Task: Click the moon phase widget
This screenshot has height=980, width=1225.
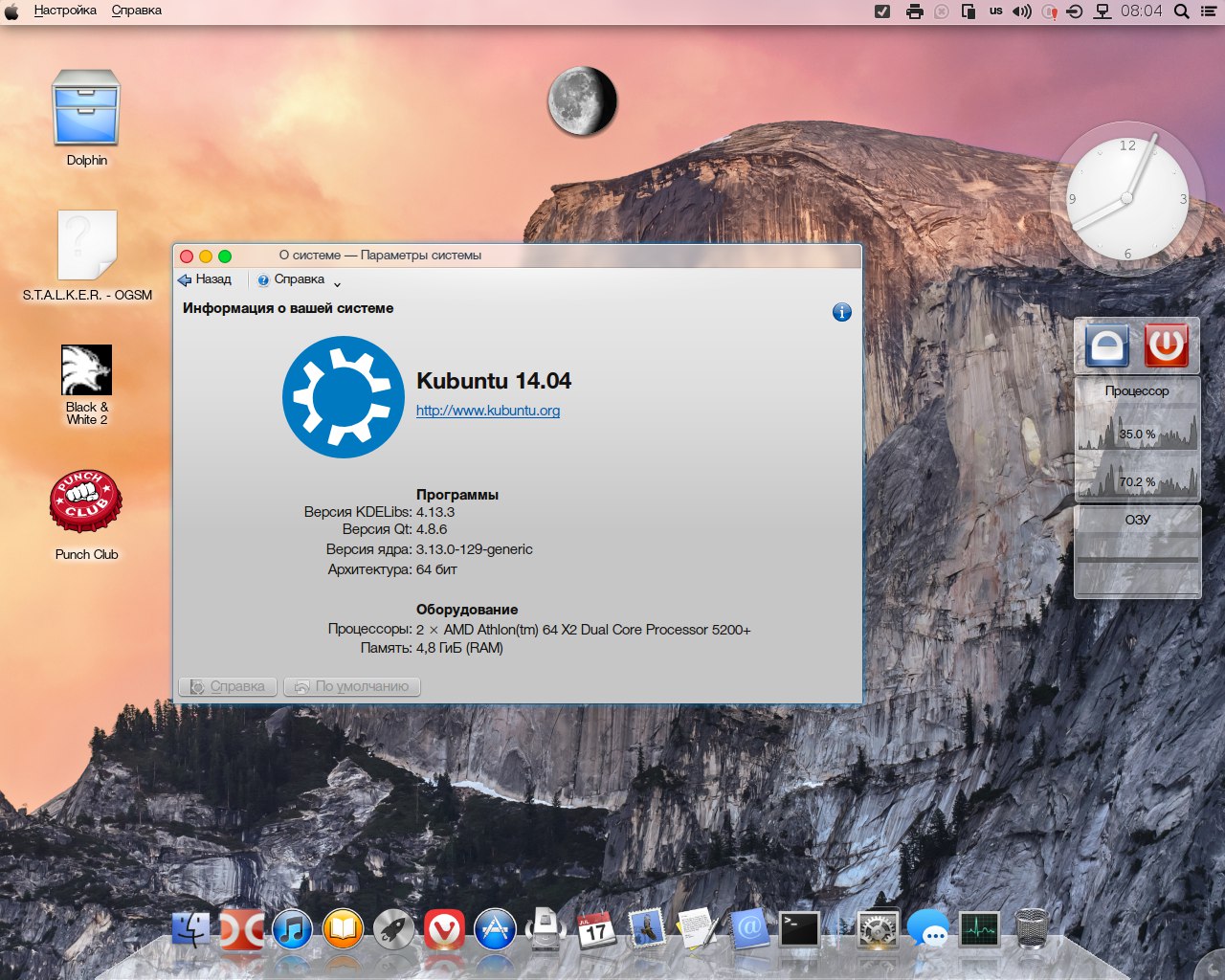Action: pyautogui.click(x=582, y=100)
